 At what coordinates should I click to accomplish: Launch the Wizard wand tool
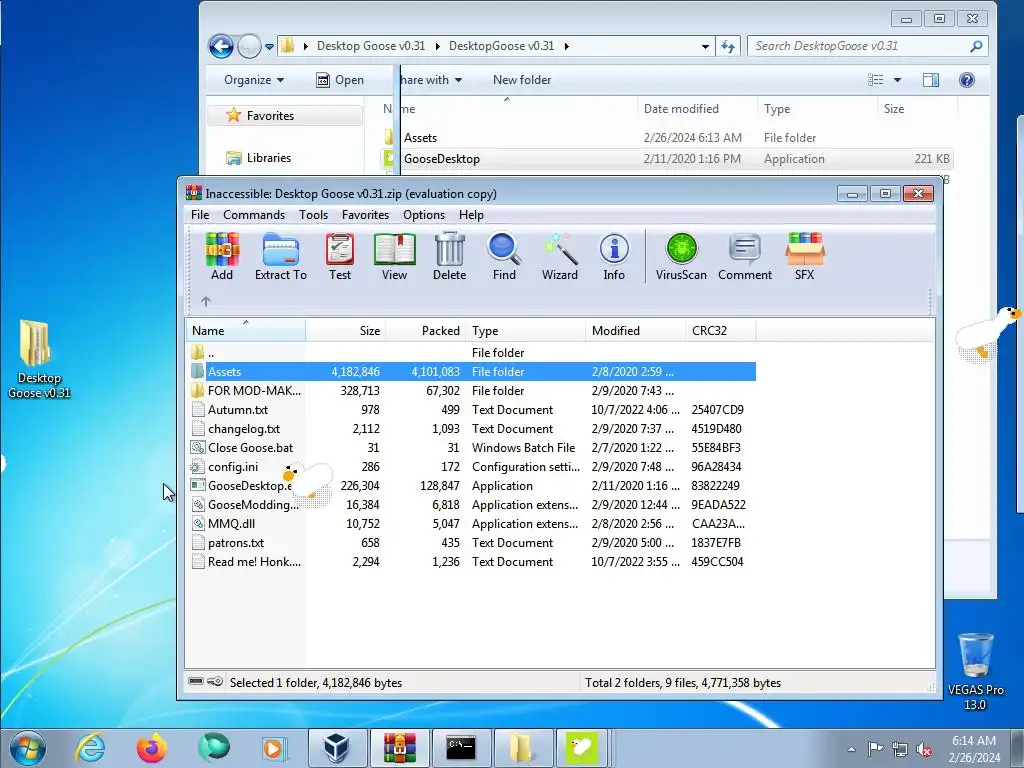coord(560,257)
